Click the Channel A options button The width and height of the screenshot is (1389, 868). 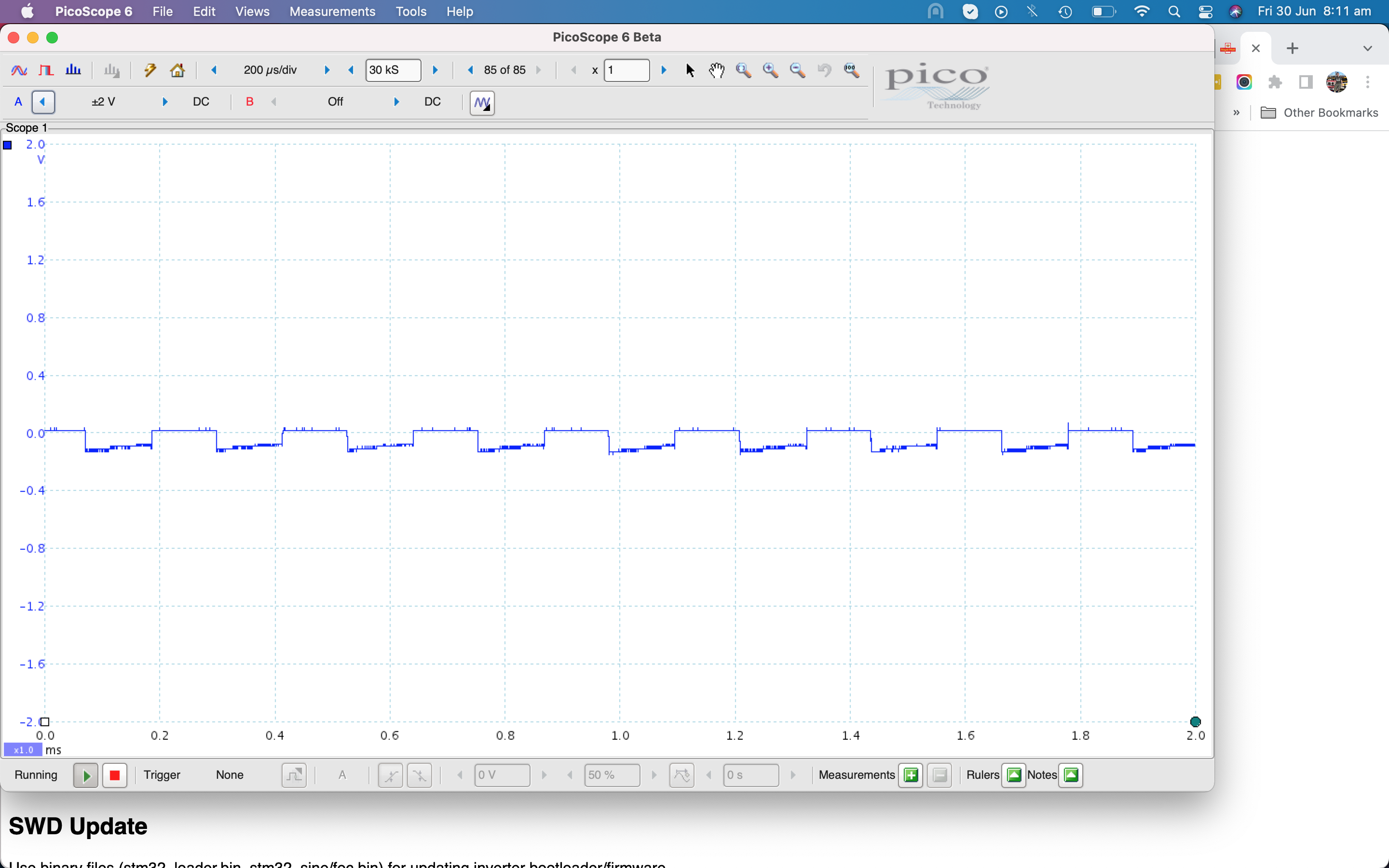click(18, 102)
